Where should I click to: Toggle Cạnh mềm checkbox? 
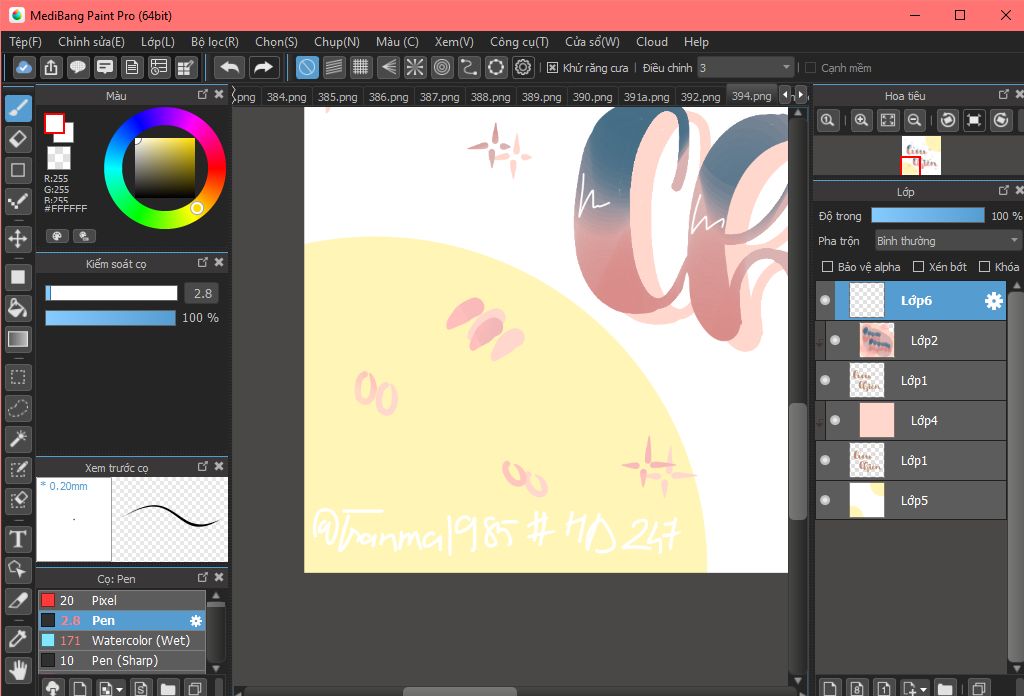810,68
